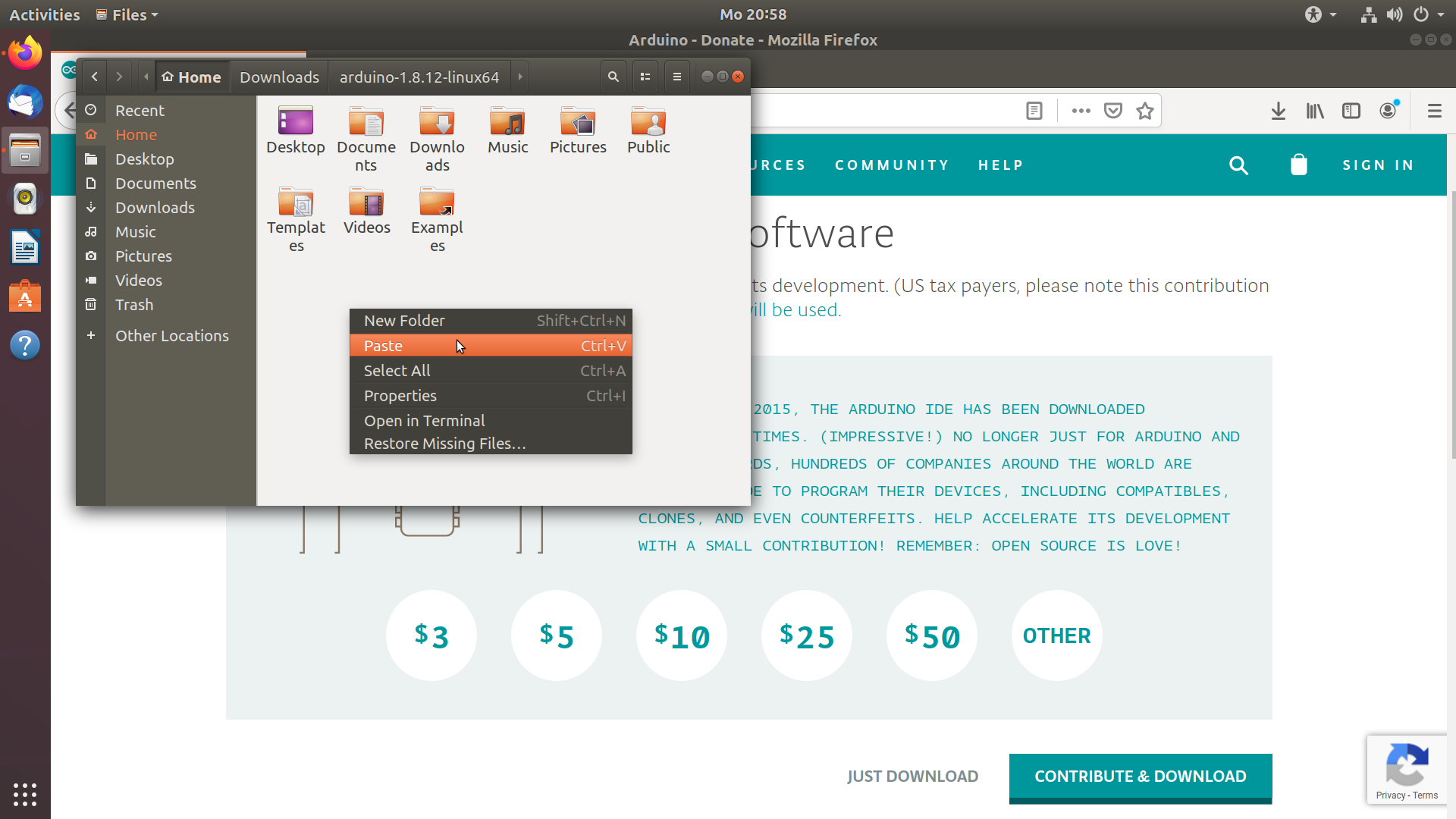Screen dimensions: 1456x819
Task: Click Arduino site search magnifier
Action: [x=1238, y=165]
